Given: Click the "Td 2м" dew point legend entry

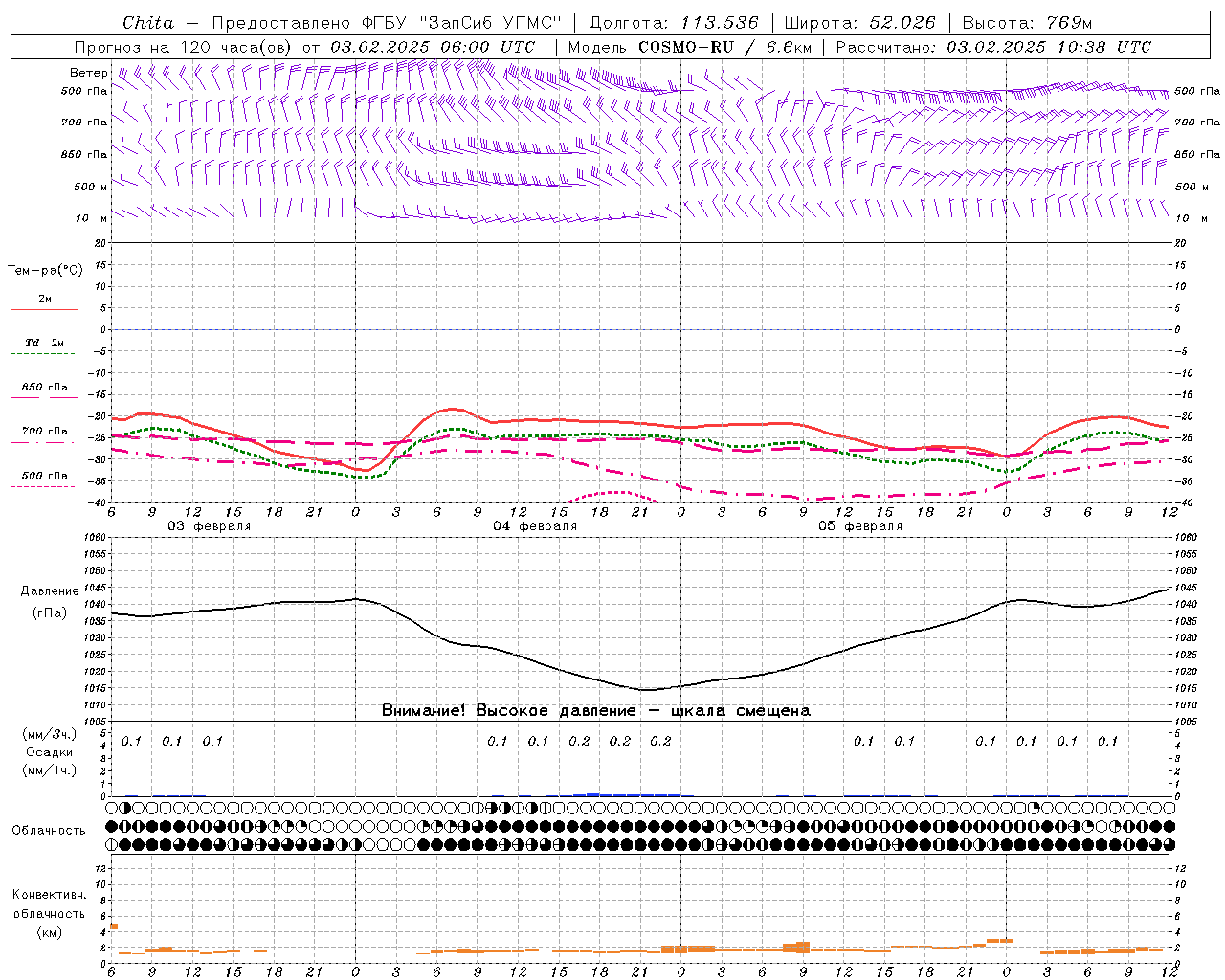Looking at the screenshot, I should [x=45, y=343].
